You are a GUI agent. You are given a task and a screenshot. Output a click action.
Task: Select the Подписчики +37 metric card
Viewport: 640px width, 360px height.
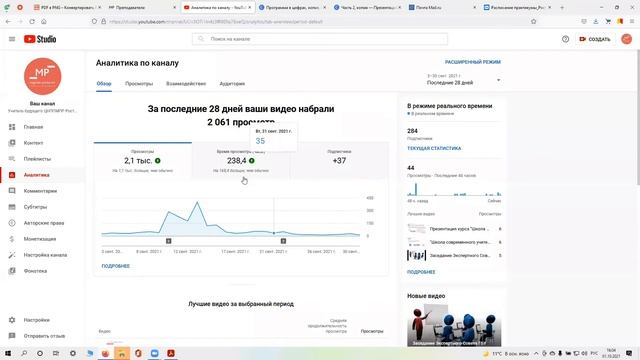339,161
